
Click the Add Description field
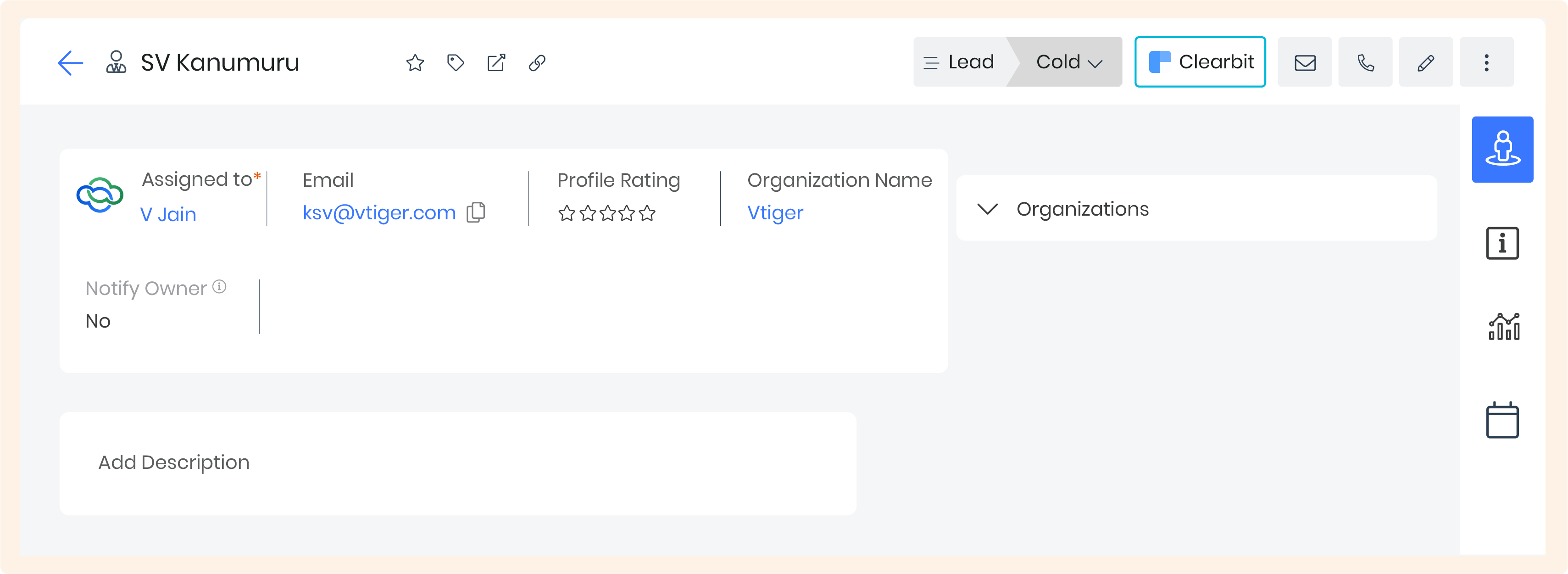pos(174,463)
